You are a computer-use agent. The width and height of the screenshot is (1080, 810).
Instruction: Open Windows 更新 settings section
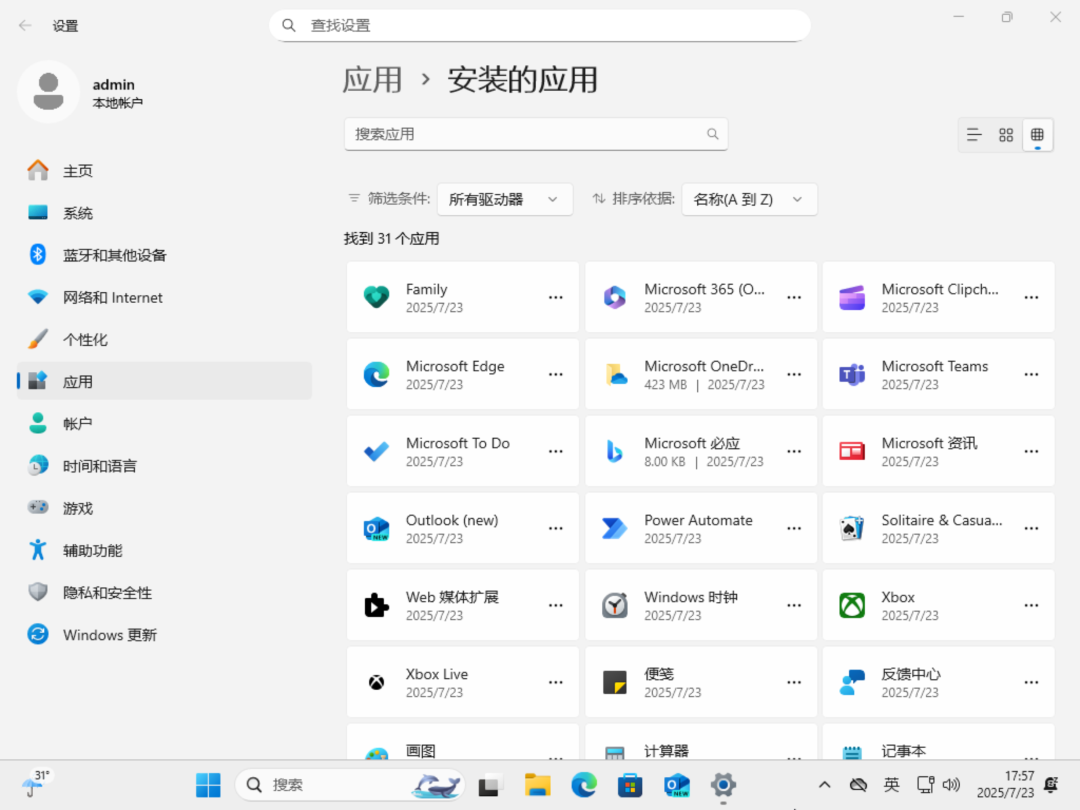[164, 634]
